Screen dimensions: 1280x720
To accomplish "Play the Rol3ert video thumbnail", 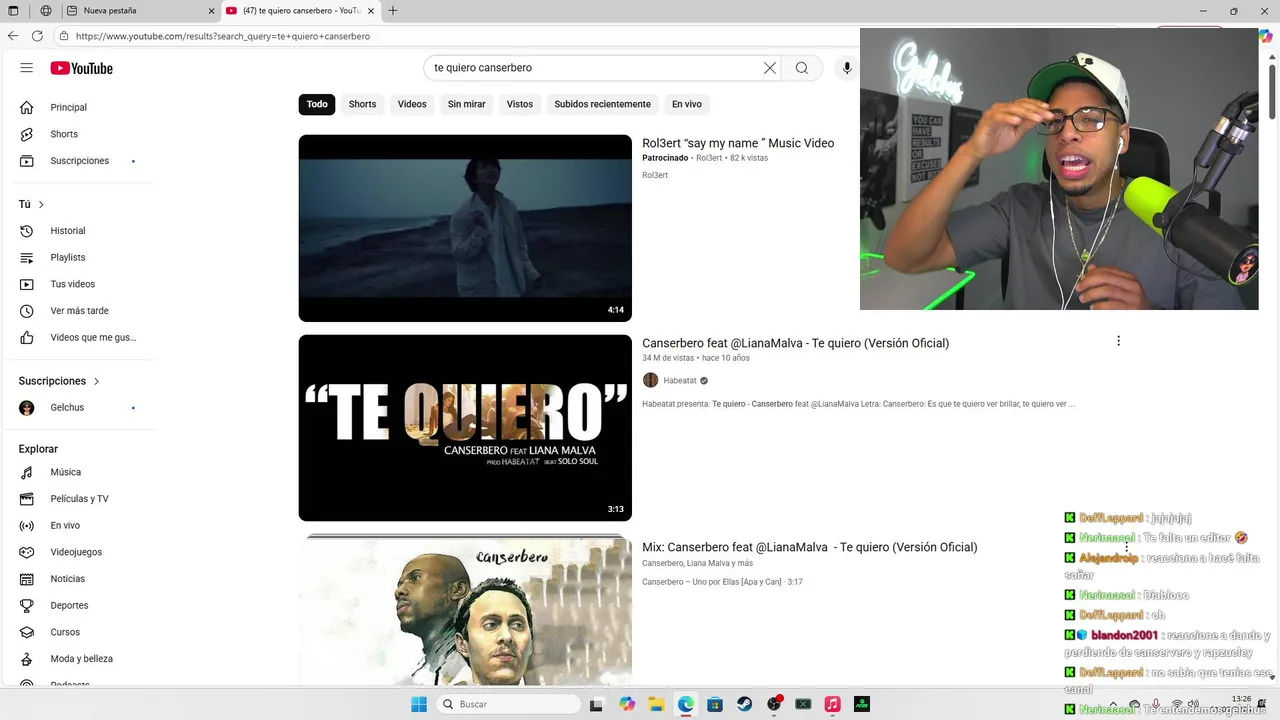I will 465,228.
